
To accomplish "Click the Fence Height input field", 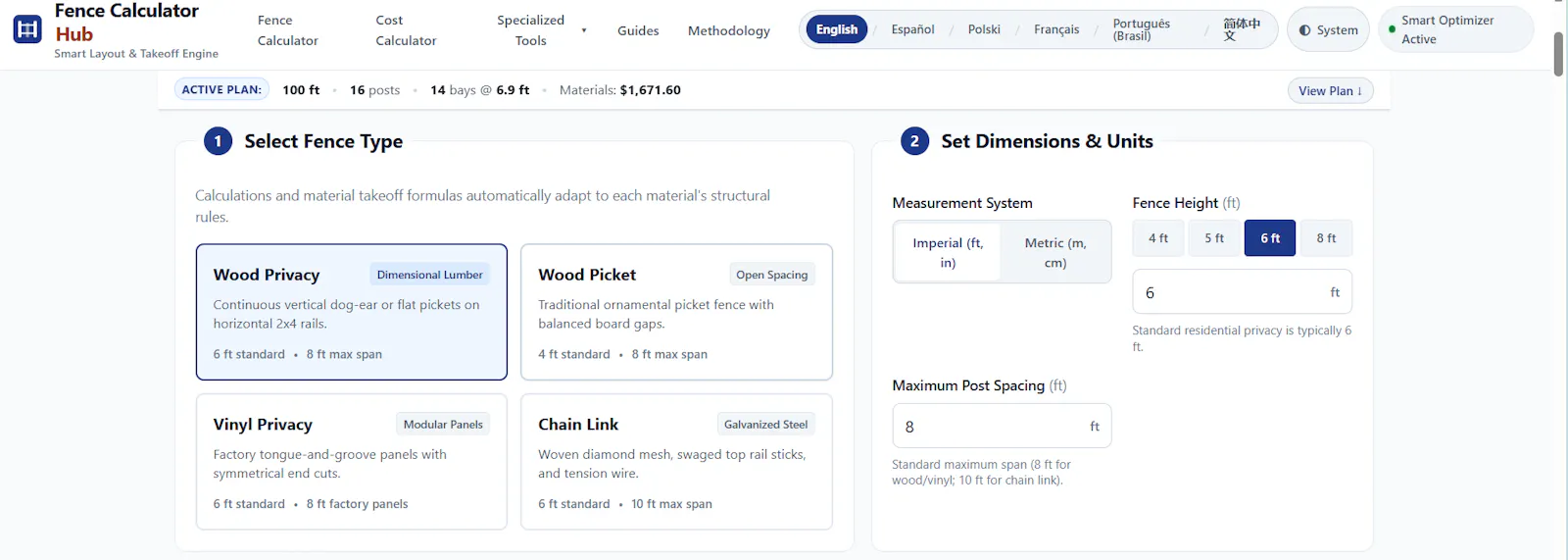I will [x=1242, y=292].
